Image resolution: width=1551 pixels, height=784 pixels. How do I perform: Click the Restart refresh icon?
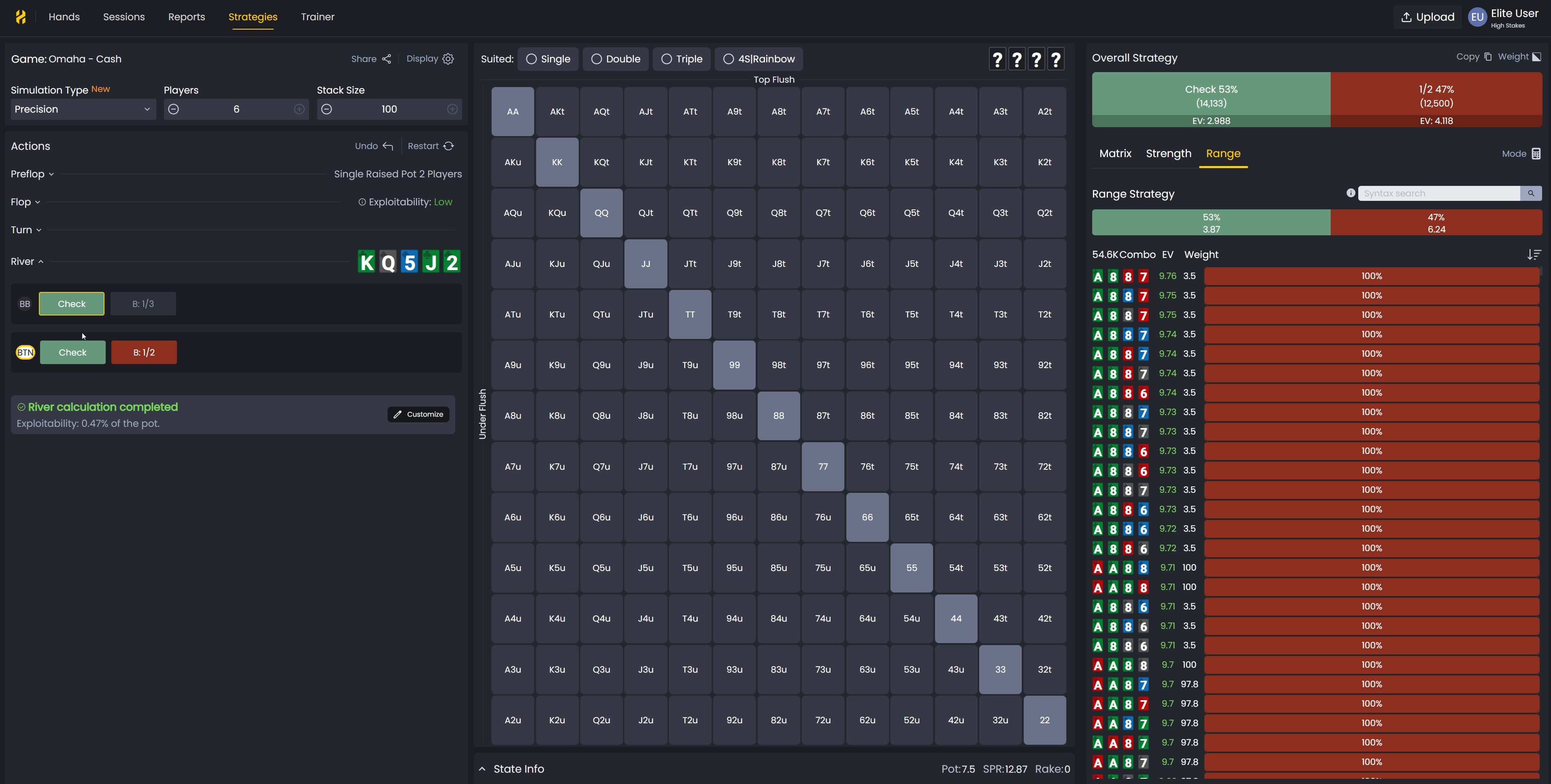(x=449, y=146)
